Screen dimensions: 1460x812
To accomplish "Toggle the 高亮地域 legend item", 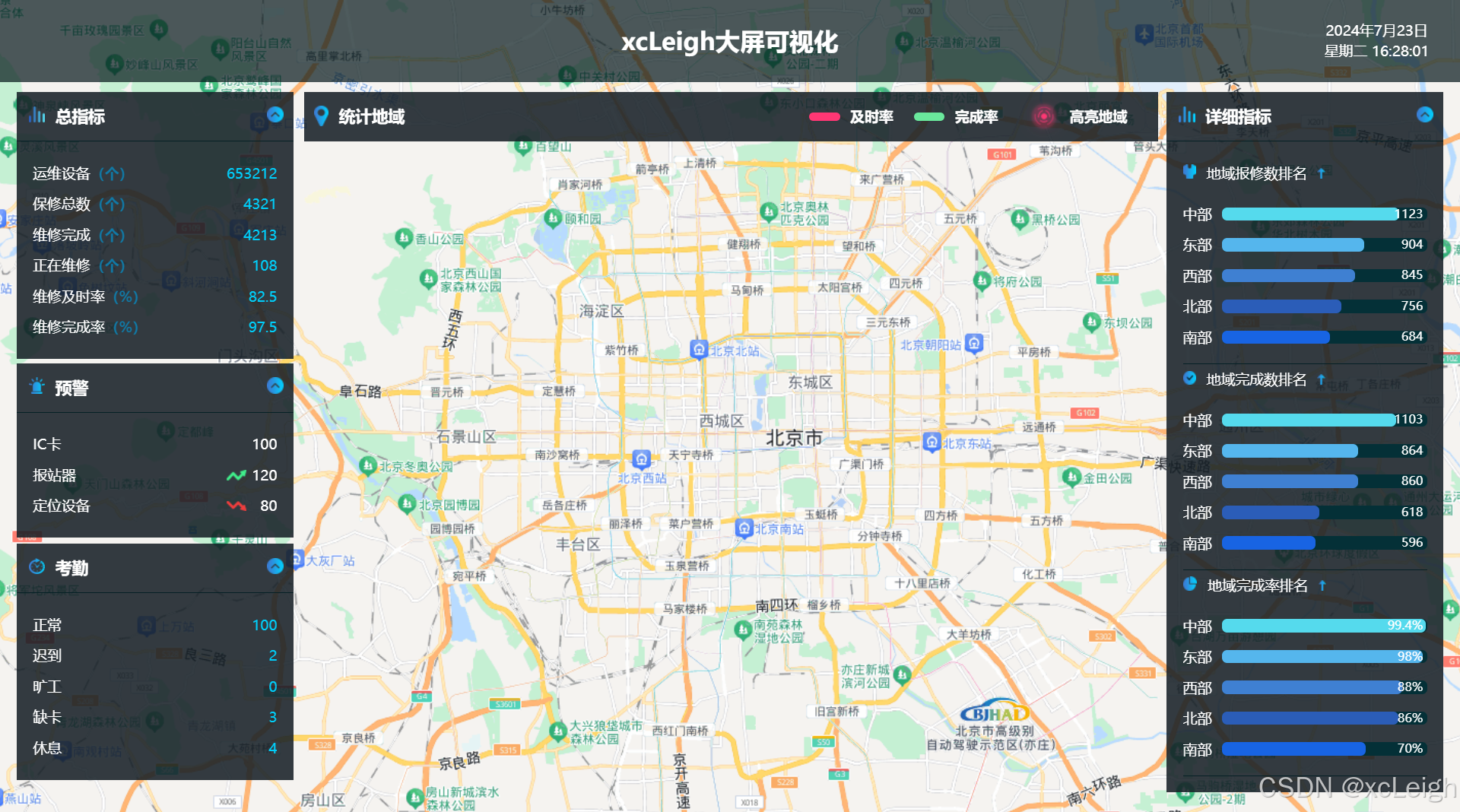I will (1080, 117).
